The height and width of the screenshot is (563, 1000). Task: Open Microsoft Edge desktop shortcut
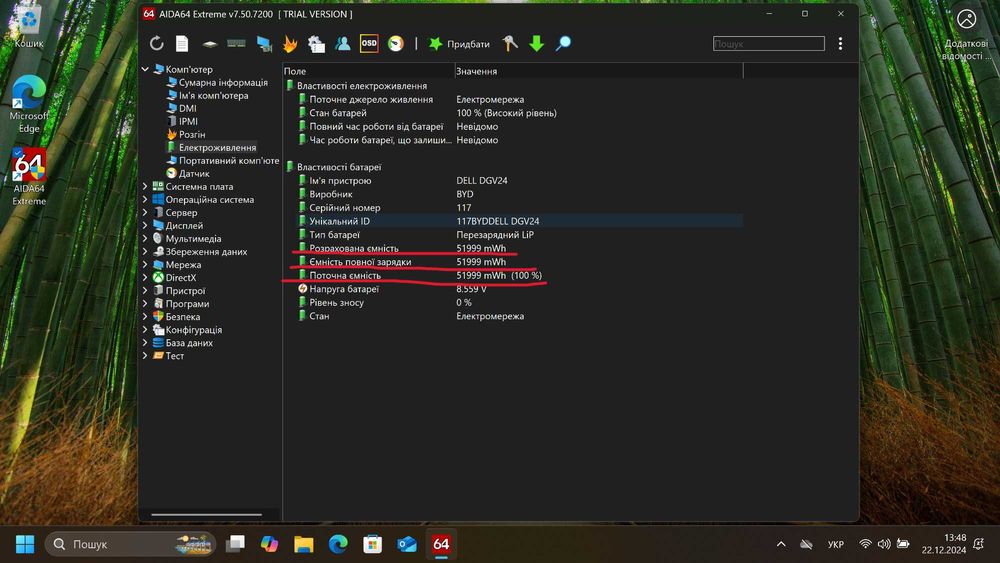click(29, 104)
